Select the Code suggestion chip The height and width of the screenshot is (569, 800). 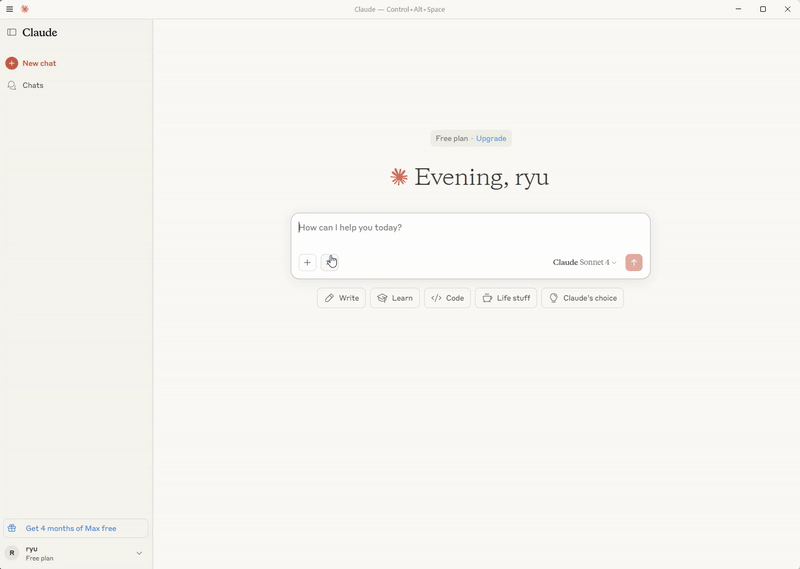(x=447, y=298)
